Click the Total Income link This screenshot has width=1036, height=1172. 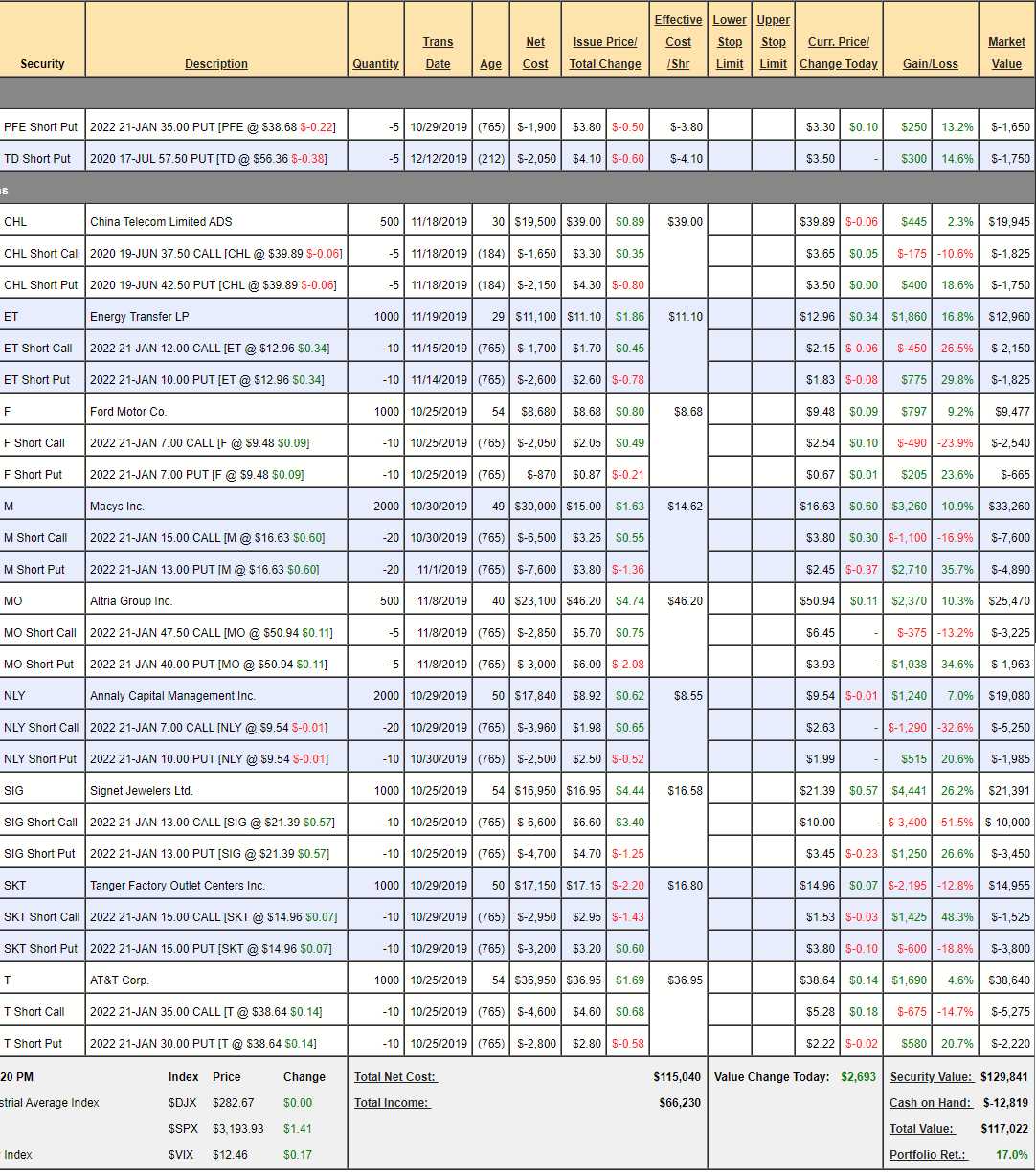click(392, 1103)
